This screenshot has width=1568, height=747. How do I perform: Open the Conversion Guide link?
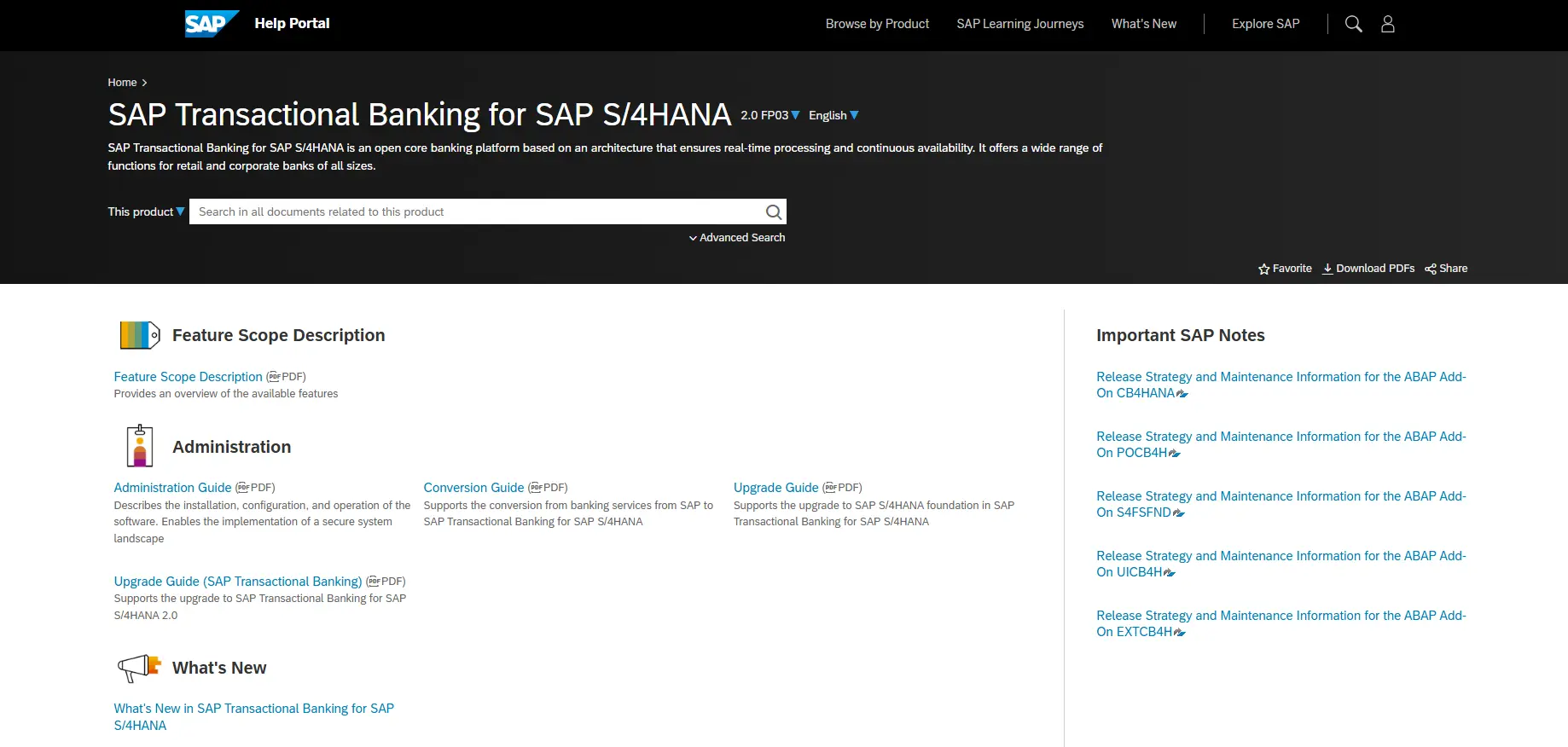(x=473, y=488)
